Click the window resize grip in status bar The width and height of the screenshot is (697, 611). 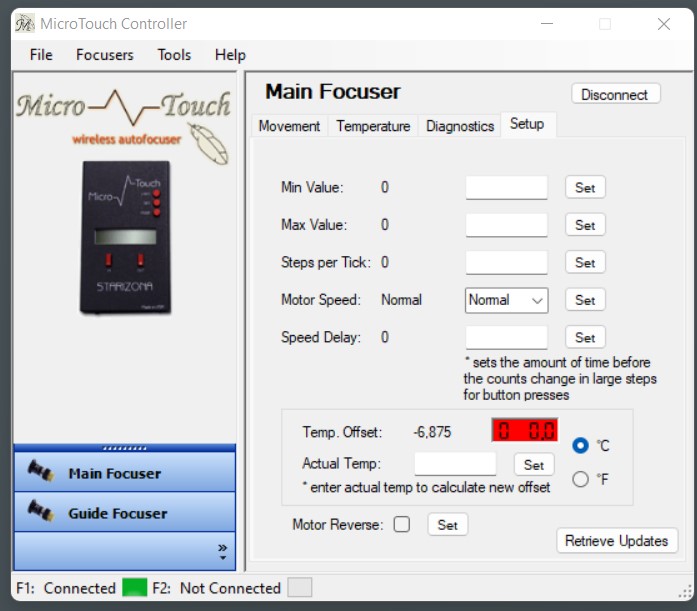(x=686, y=593)
